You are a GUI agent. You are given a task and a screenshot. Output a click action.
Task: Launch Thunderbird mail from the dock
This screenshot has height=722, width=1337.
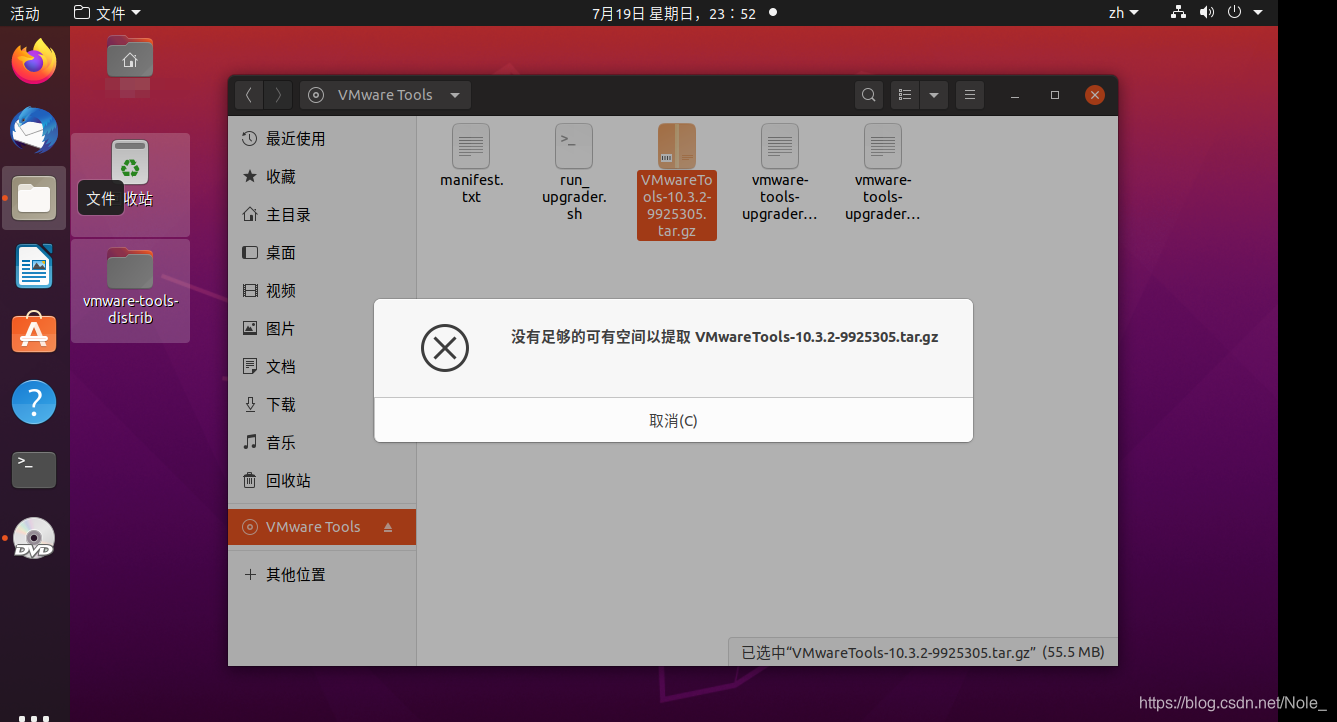34,130
